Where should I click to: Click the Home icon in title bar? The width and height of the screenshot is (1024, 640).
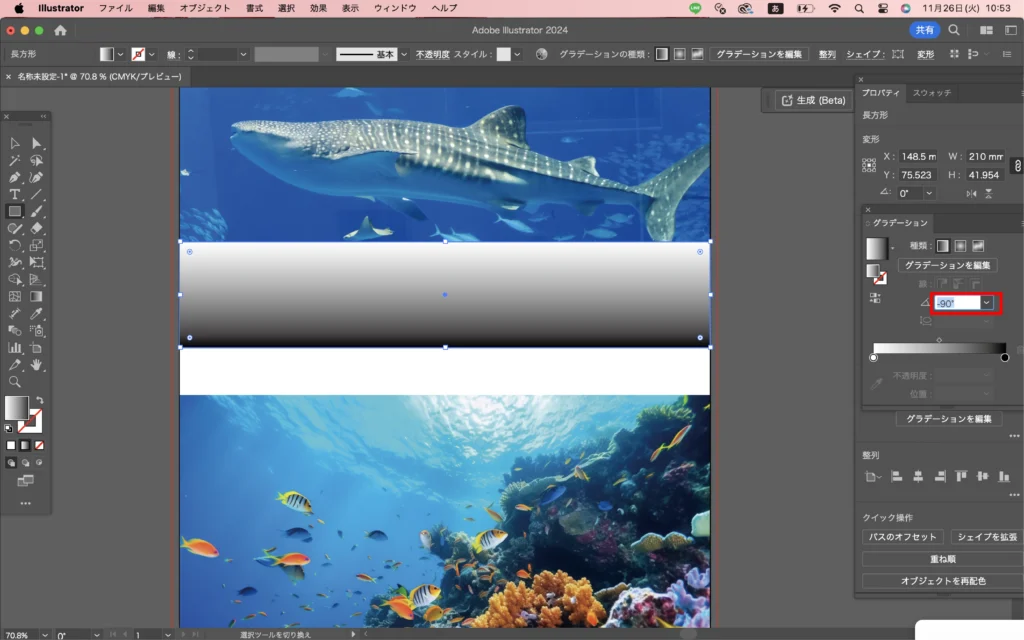60,30
